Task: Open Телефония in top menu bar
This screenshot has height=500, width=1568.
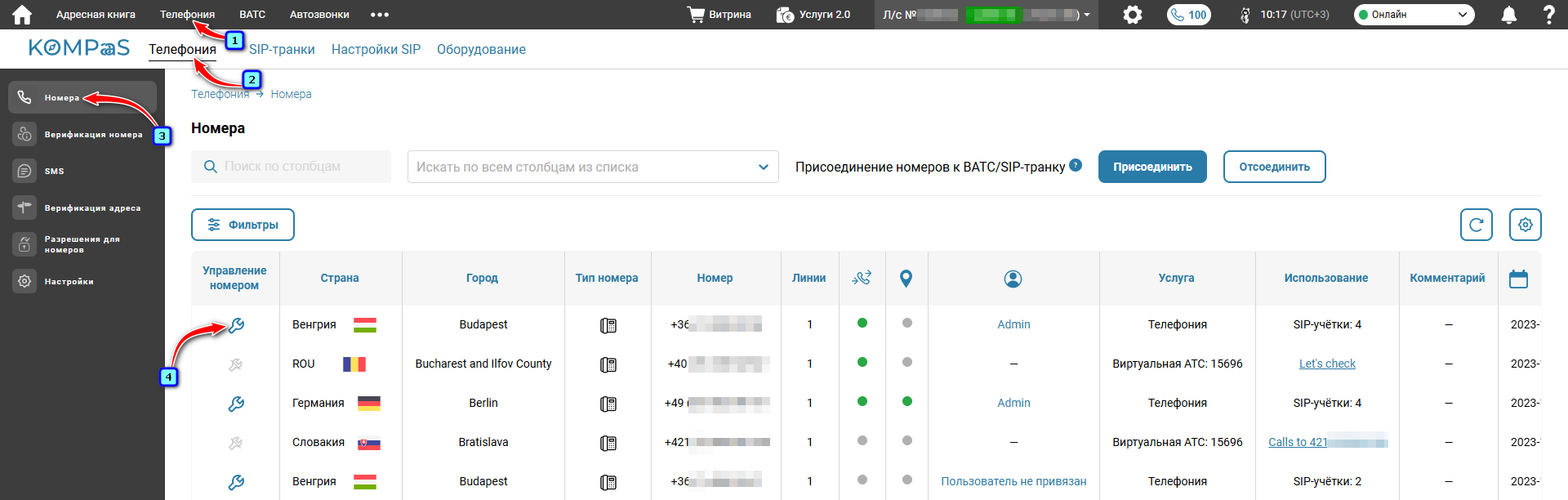Action: [x=187, y=15]
